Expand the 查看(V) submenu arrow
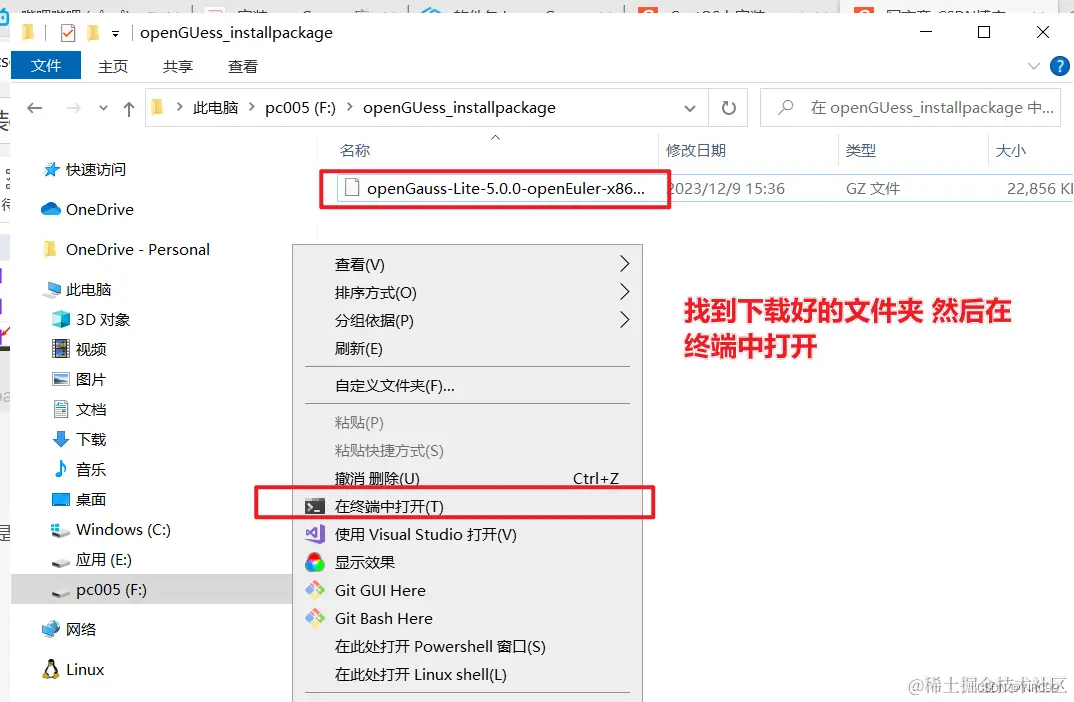Screen dimensions: 1074x702 click(625, 264)
